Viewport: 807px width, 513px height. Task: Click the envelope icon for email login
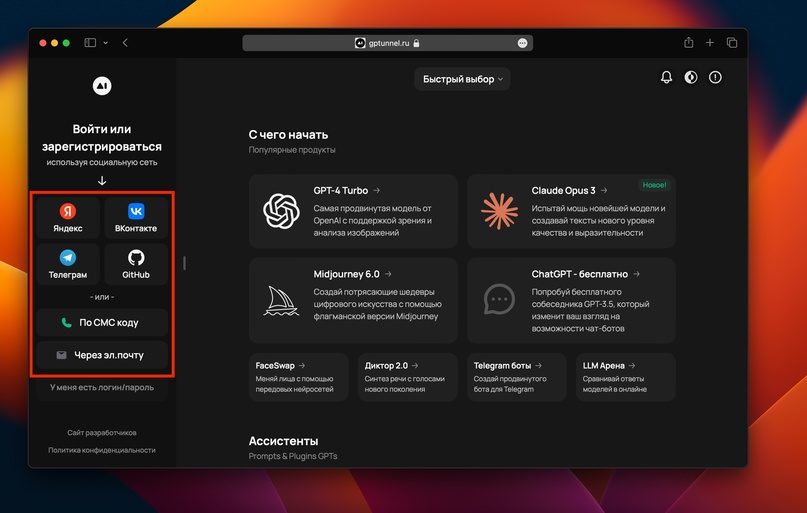click(61, 355)
